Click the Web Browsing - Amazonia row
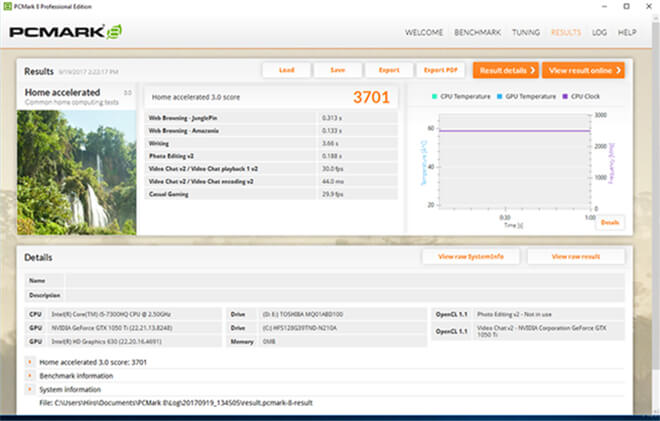The width and height of the screenshot is (660, 421). click(271, 131)
